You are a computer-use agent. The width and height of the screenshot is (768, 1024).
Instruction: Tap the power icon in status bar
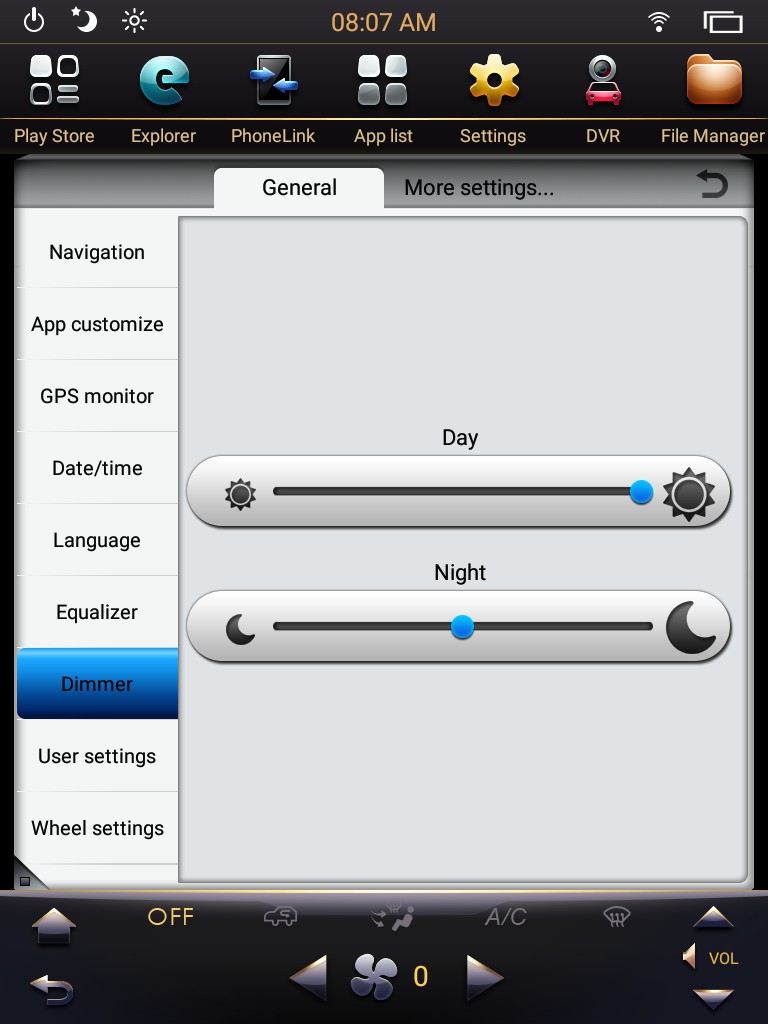pos(34,22)
